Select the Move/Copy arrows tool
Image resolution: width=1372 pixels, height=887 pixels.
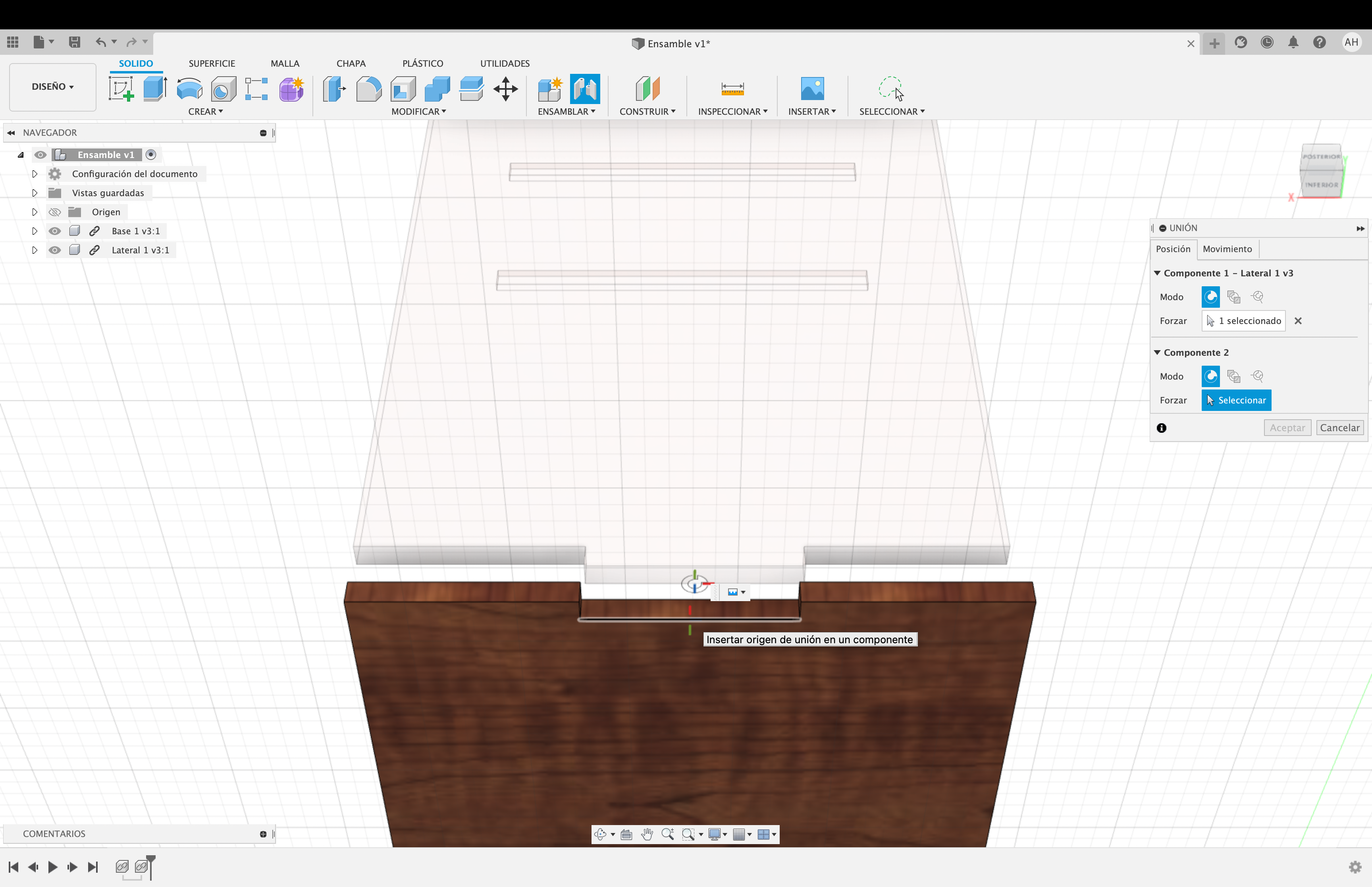(505, 89)
